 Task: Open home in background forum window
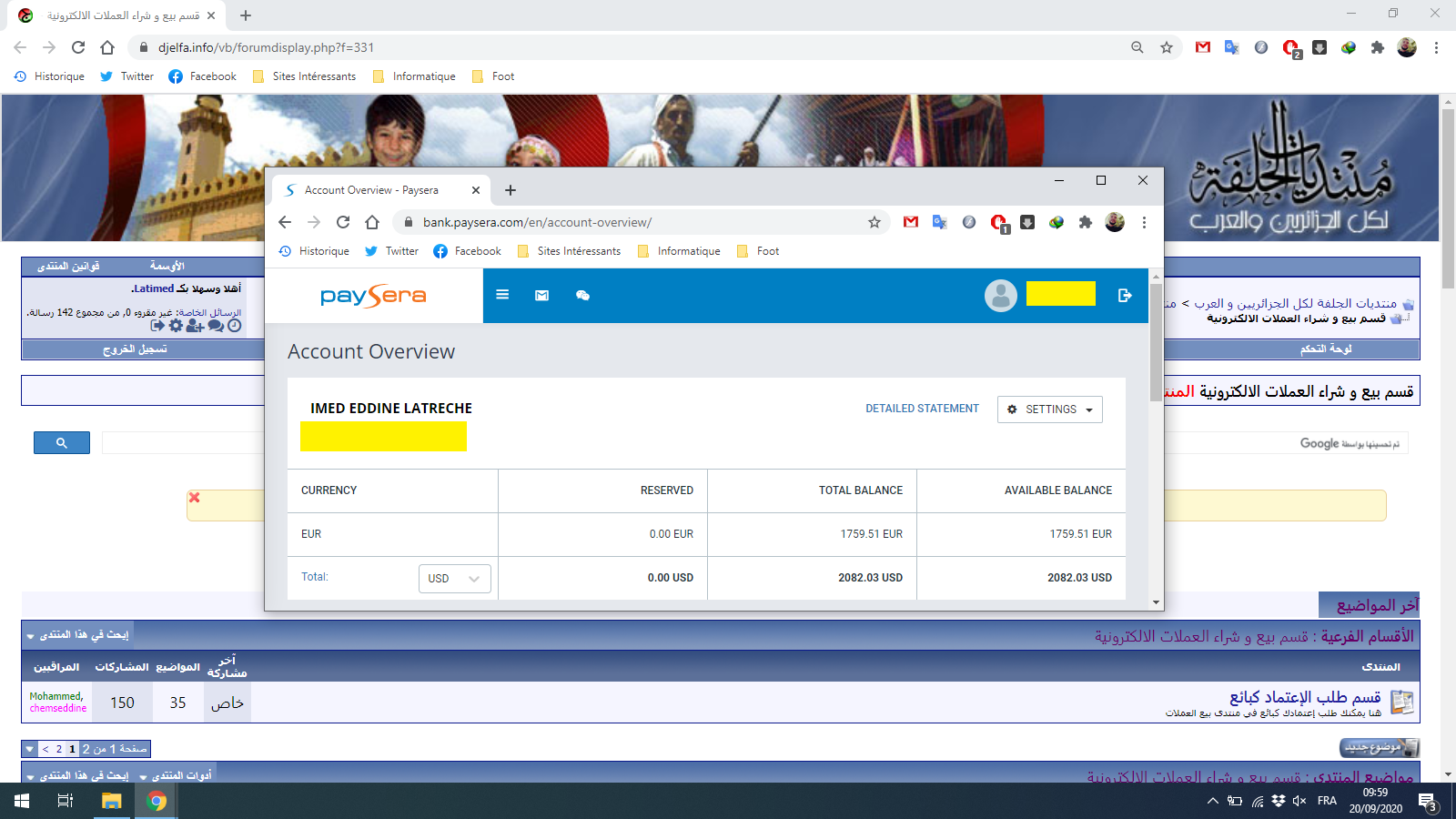tap(107, 47)
